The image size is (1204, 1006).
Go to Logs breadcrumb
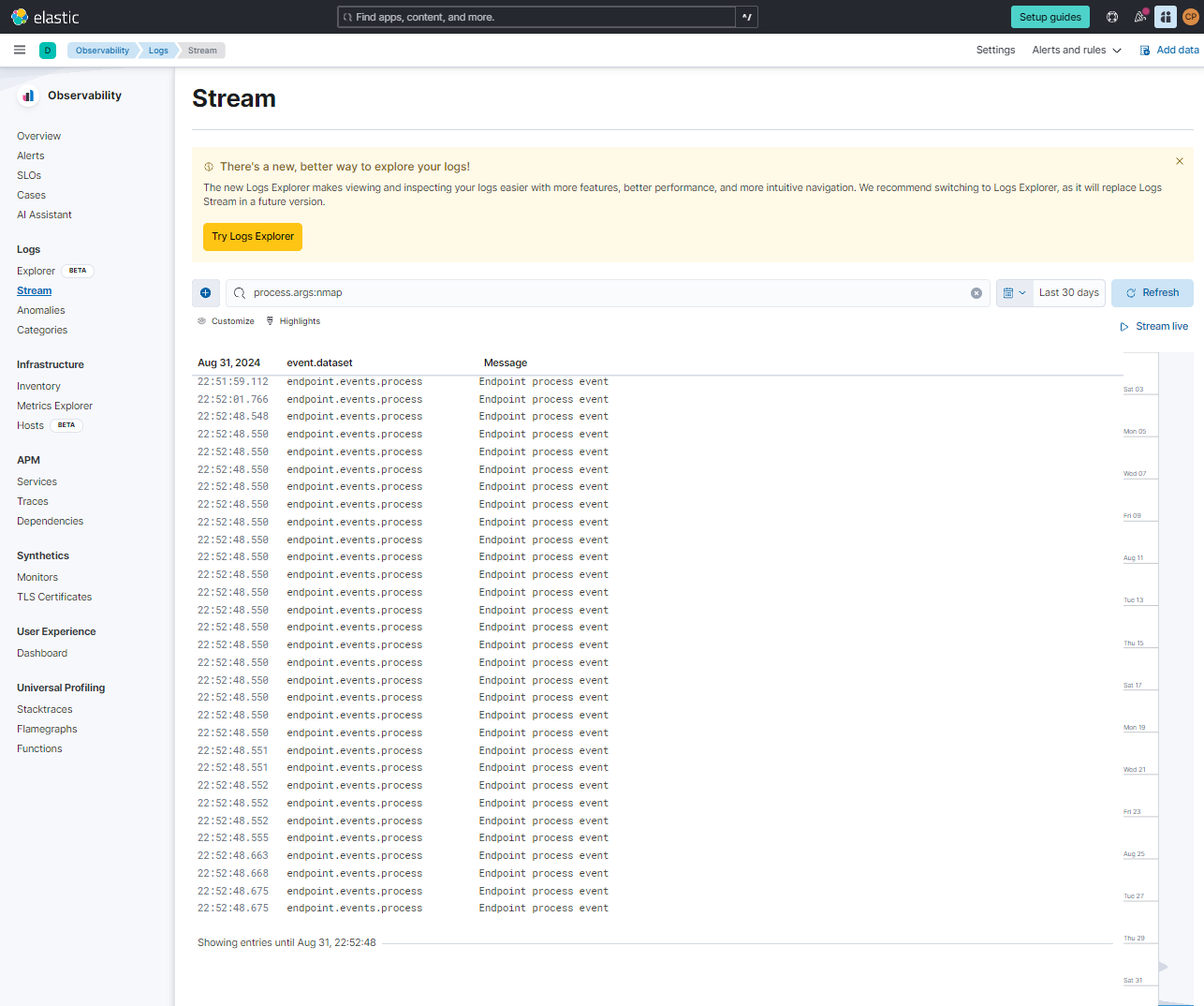[x=158, y=51]
